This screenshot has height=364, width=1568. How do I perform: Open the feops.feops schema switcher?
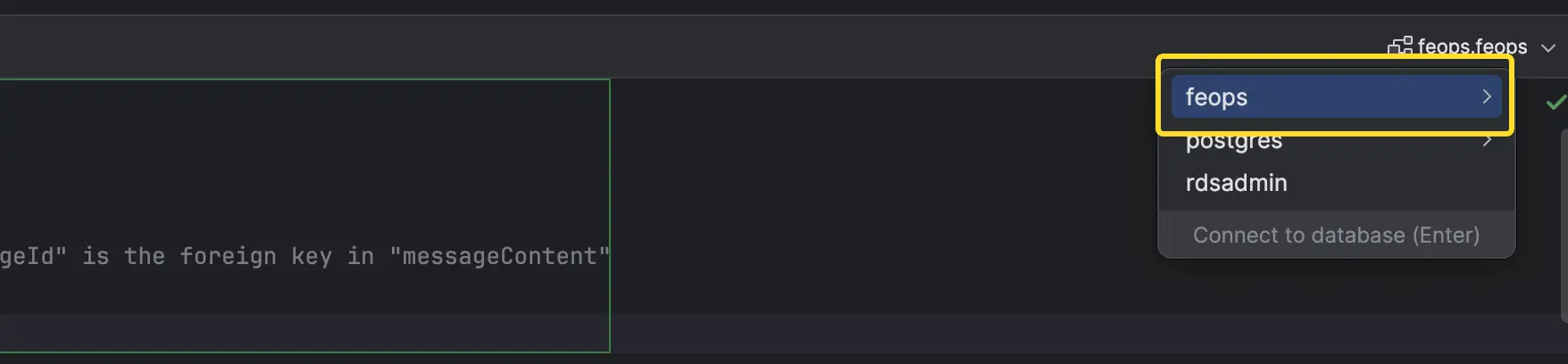click(x=1471, y=46)
